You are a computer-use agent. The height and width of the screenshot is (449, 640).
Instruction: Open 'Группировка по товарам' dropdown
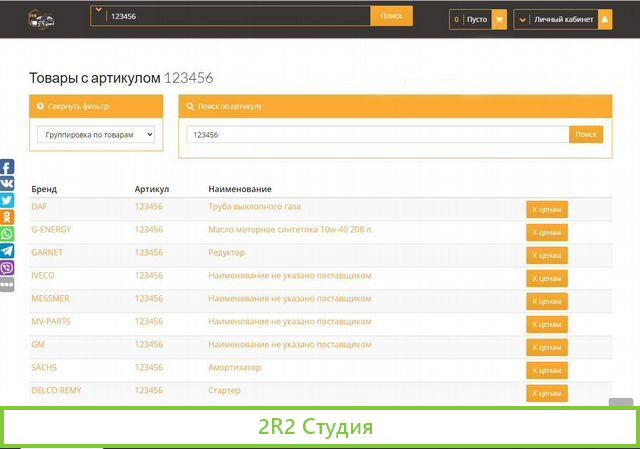(96, 134)
